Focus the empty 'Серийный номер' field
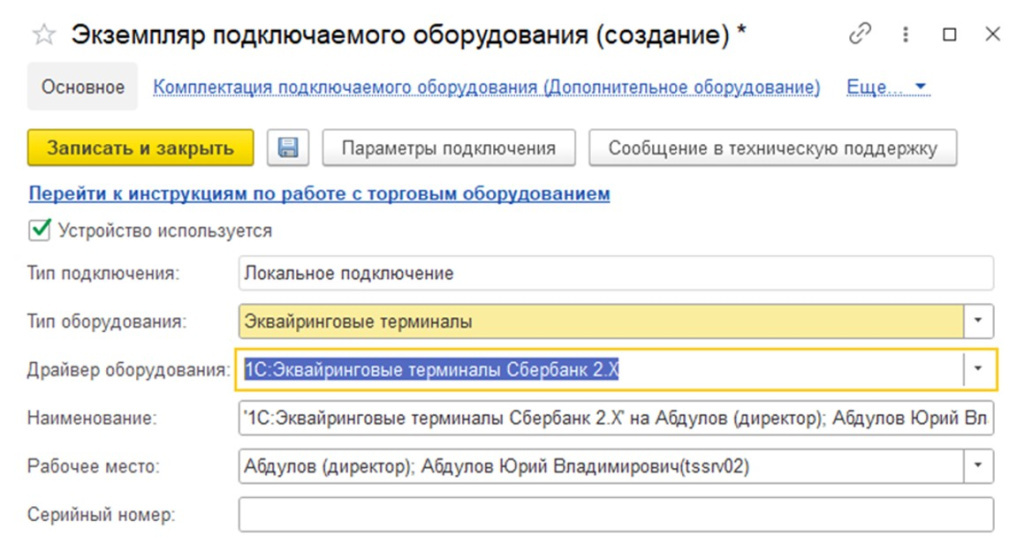 point(616,515)
